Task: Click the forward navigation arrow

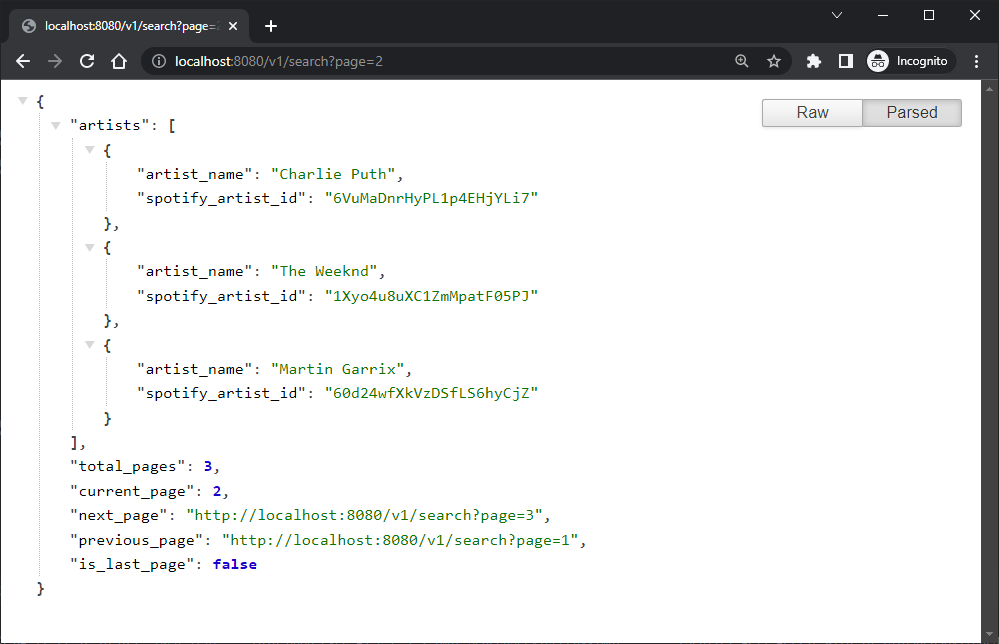Action: [x=53, y=60]
